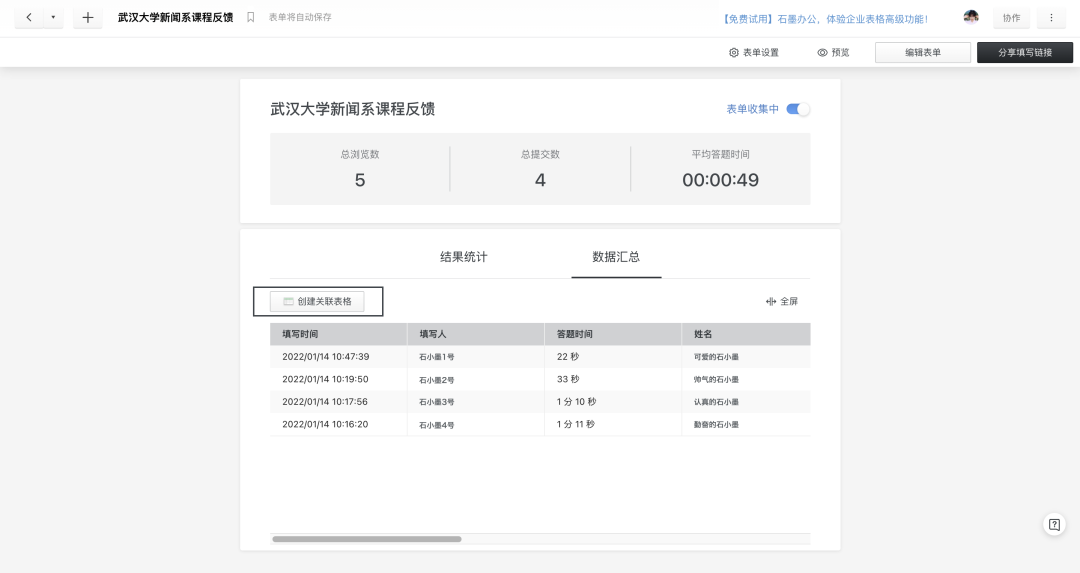Viewport: 1080px width, 573px height.
Task: Click 预览 preview with eye icon
Action: pyautogui.click(x=833, y=52)
